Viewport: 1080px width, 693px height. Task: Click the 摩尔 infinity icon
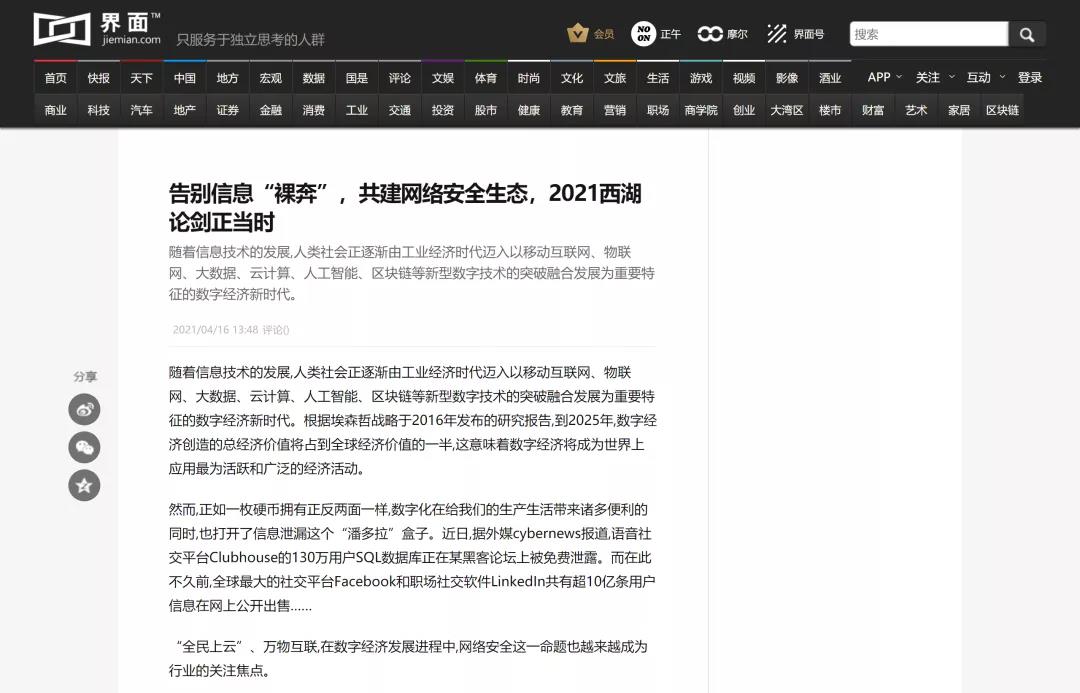coord(710,34)
